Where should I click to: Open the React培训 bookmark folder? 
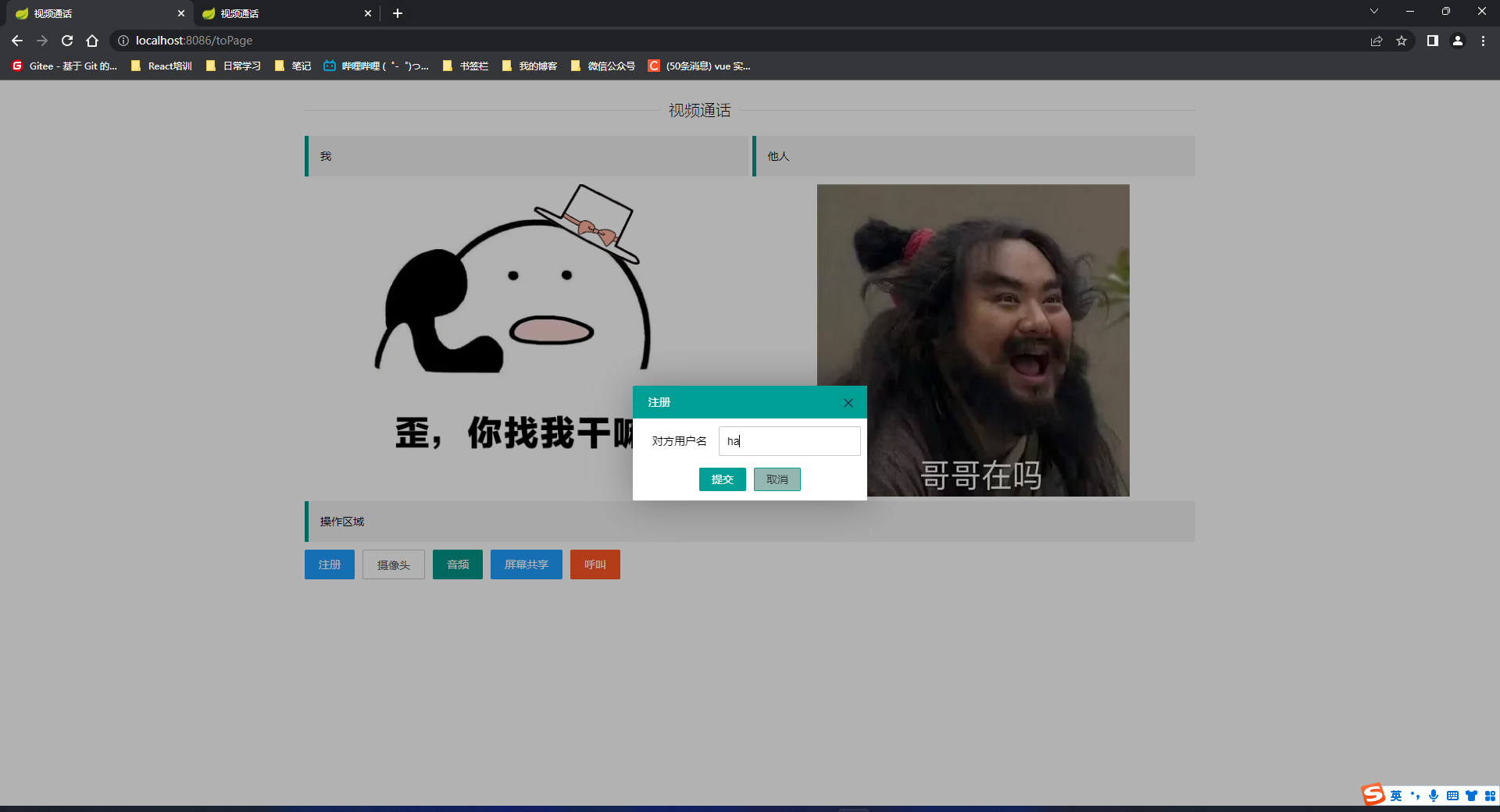coord(162,66)
